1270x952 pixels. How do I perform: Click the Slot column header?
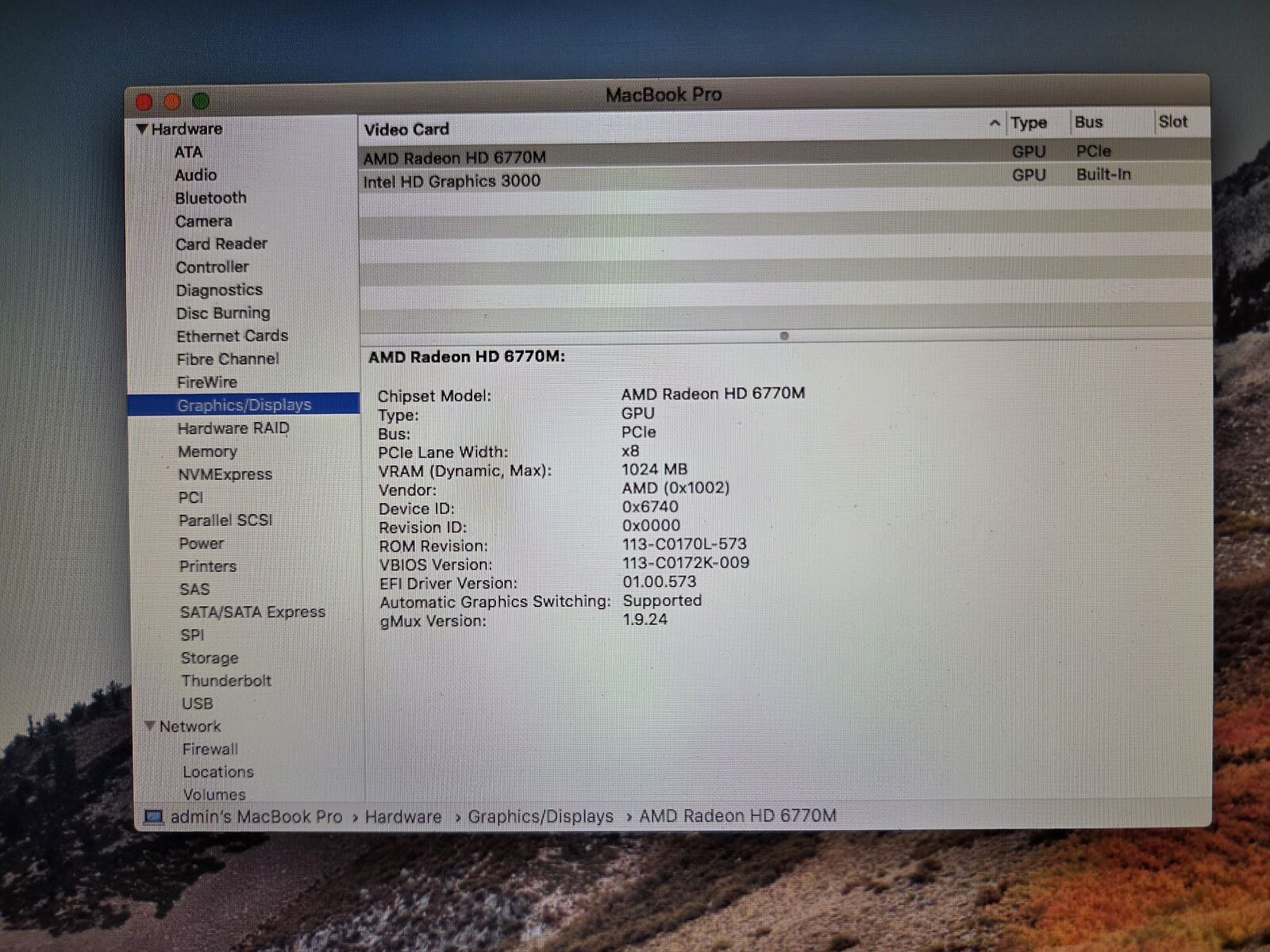(1172, 121)
